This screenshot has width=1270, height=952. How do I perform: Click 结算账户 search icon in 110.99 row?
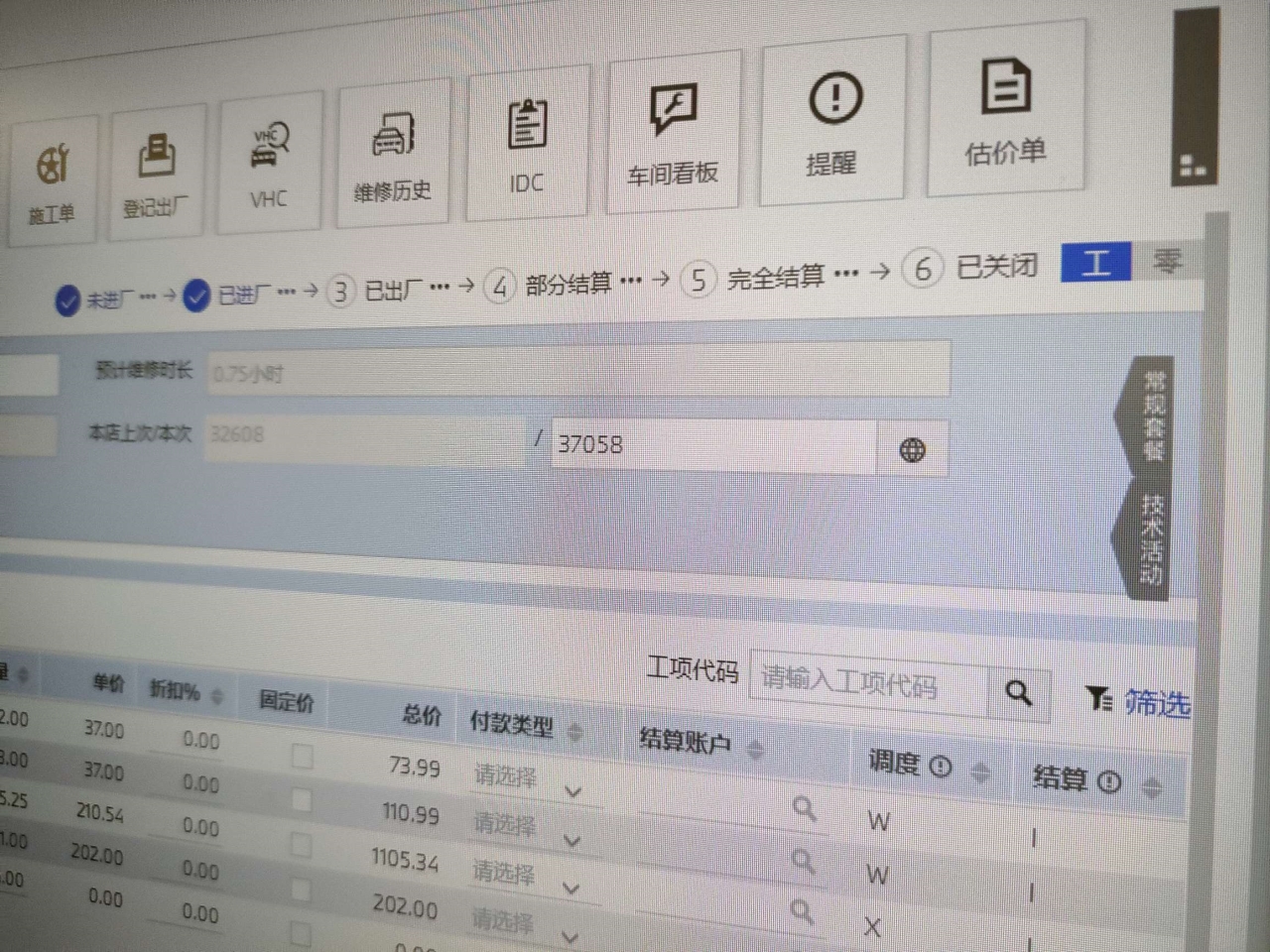[x=804, y=860]
